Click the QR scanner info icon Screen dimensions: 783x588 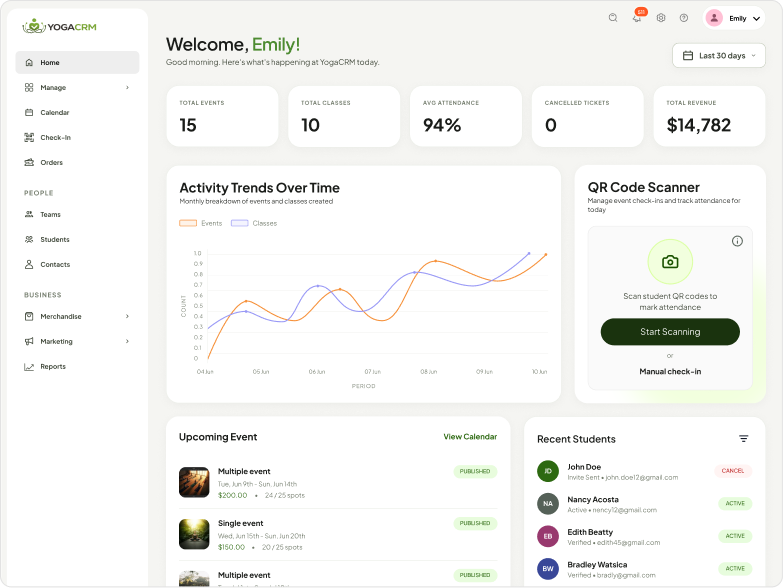pos(737,241)
